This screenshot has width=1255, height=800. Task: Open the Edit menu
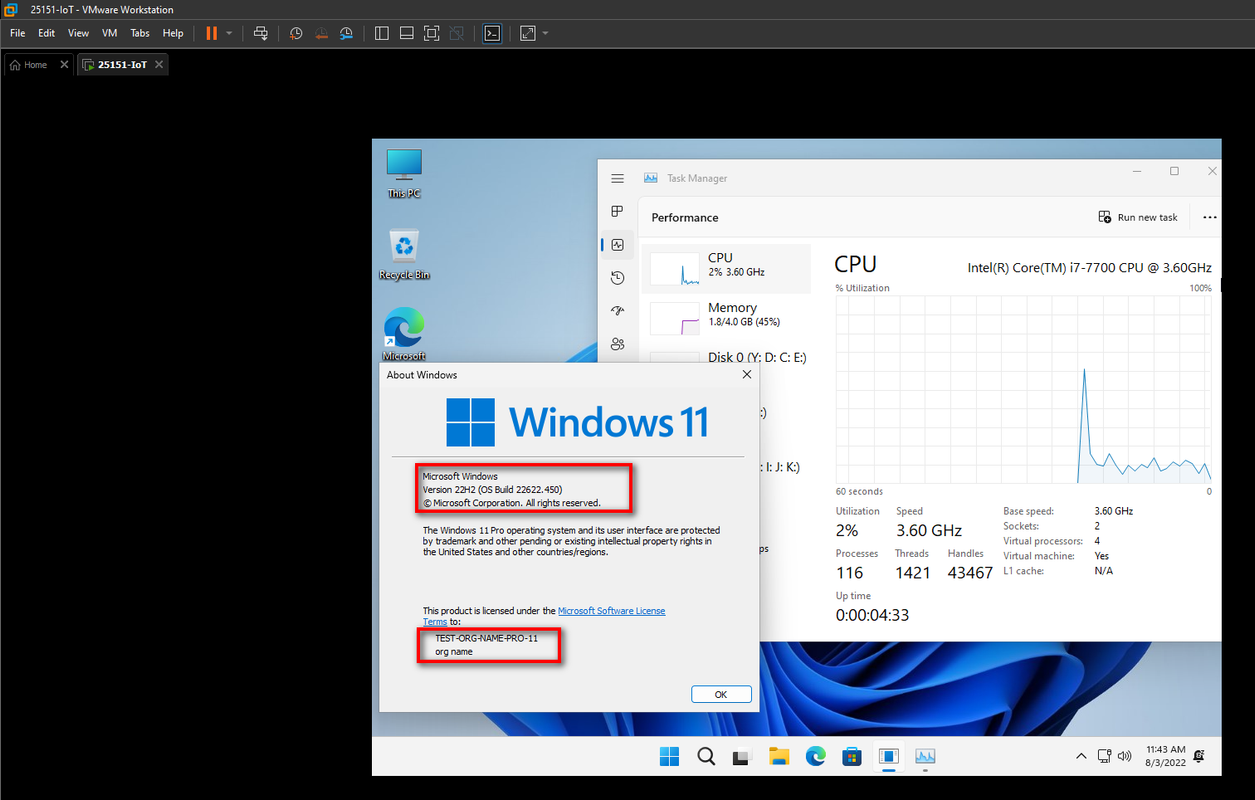(x=47, y=33)
